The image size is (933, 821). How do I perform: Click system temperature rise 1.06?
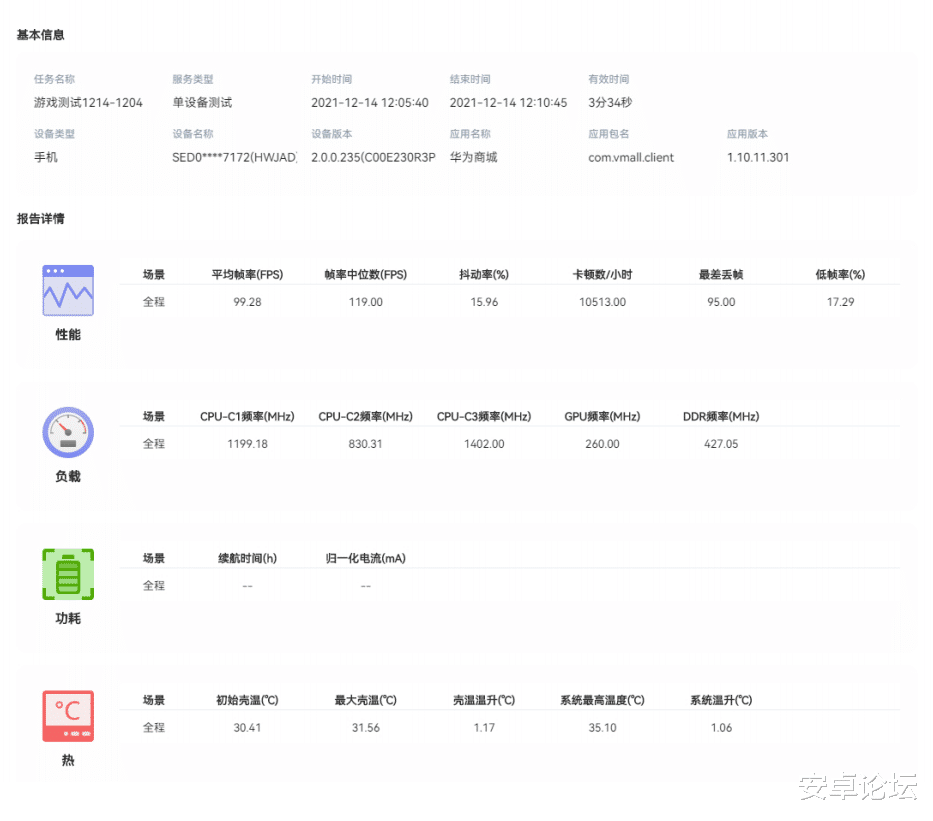click(x=721, y=728)
